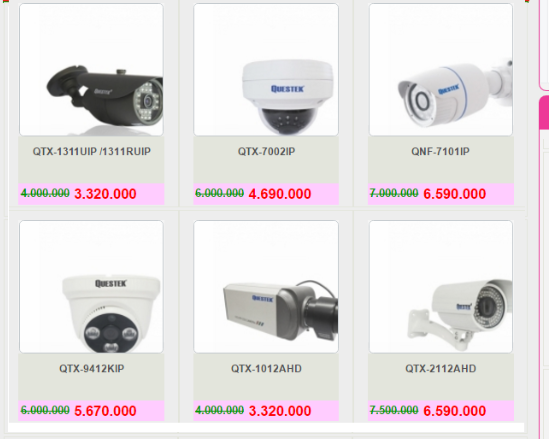Click the QTX-1012AHD product name
Screen dimensions: 549x439
coord(266,369)
